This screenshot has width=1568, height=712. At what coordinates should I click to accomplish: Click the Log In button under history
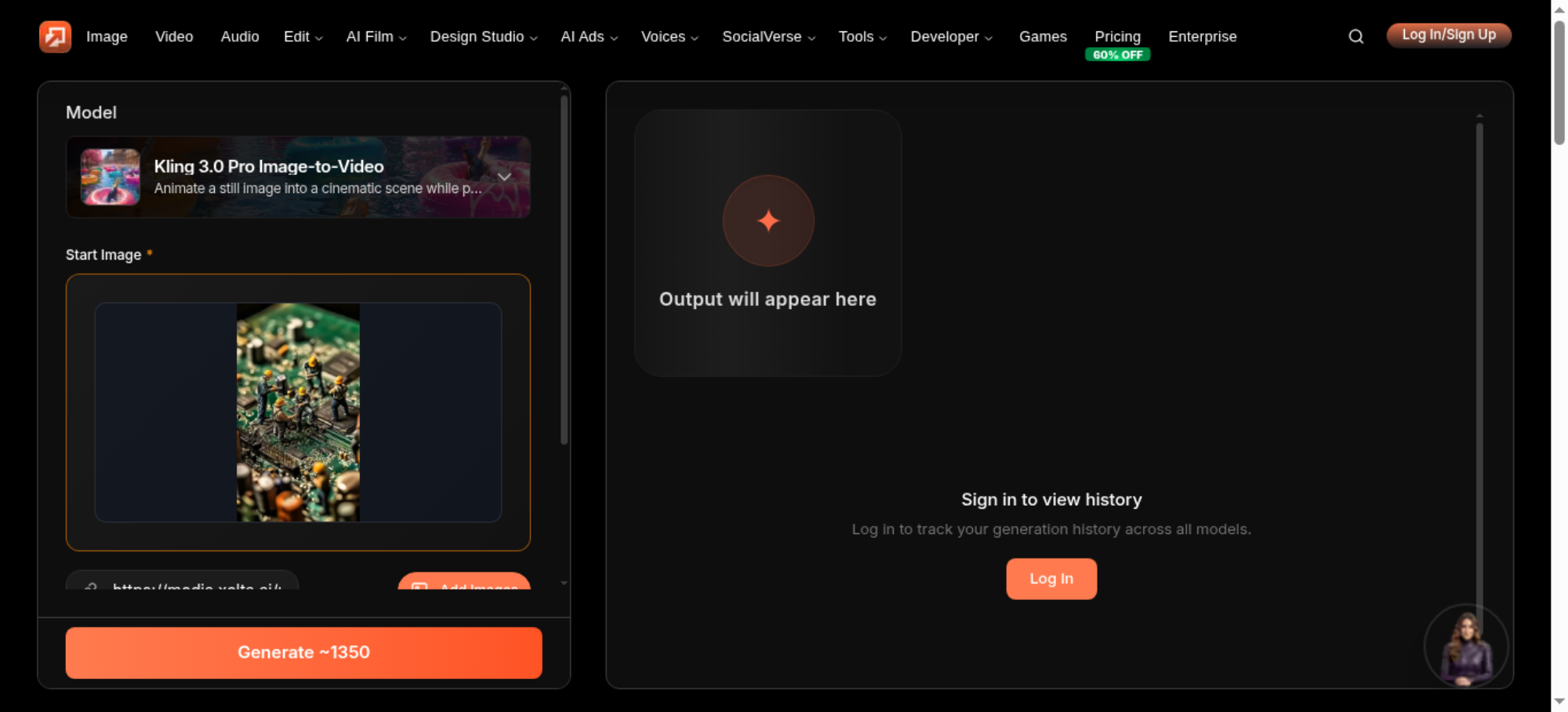[x=1051, y=579]
